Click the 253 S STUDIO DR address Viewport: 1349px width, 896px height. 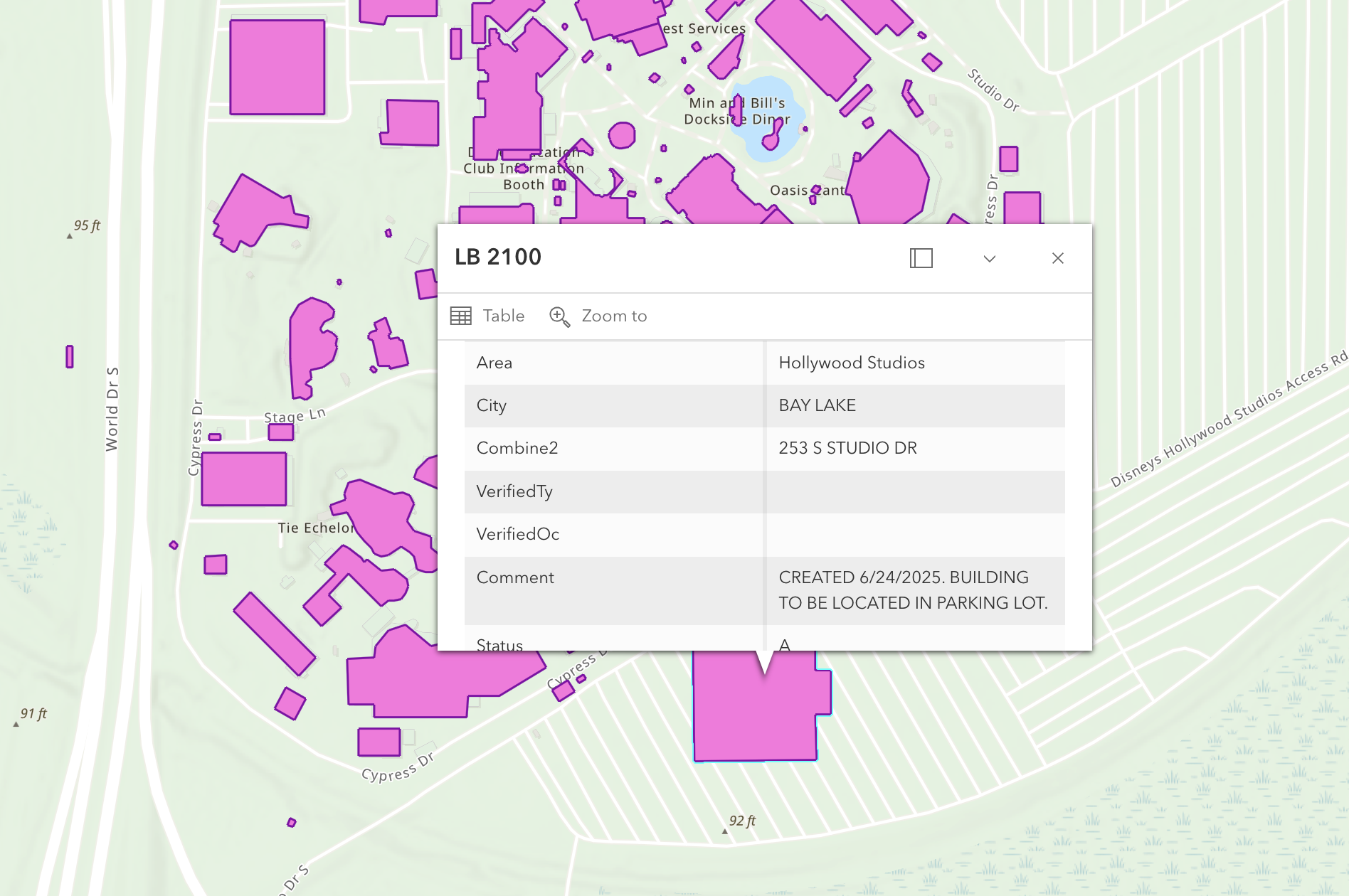(847, 448)
